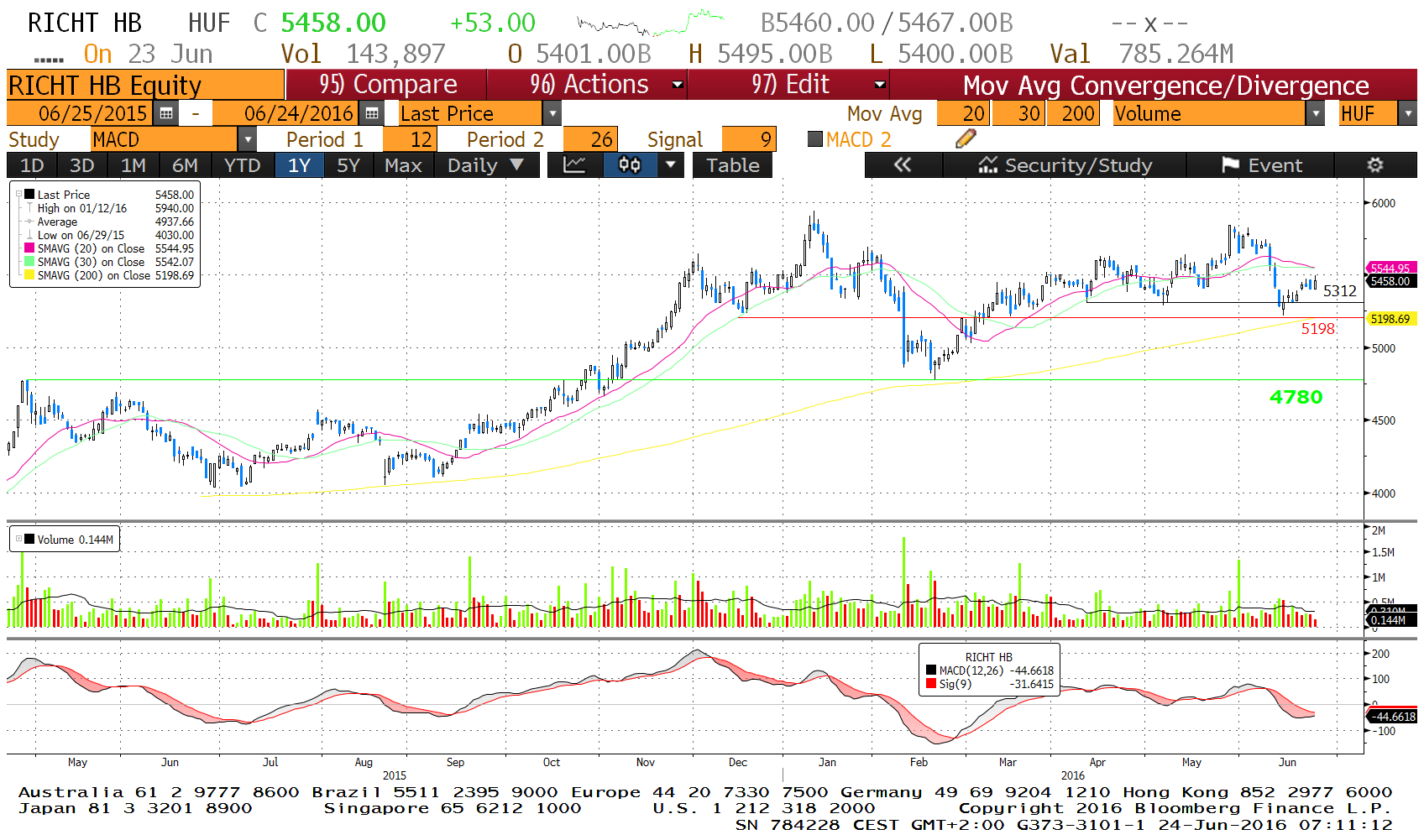Select line chart type icon
Image resolution: width=1424 pixels, height=840 pixels.
tap(574, 165)
